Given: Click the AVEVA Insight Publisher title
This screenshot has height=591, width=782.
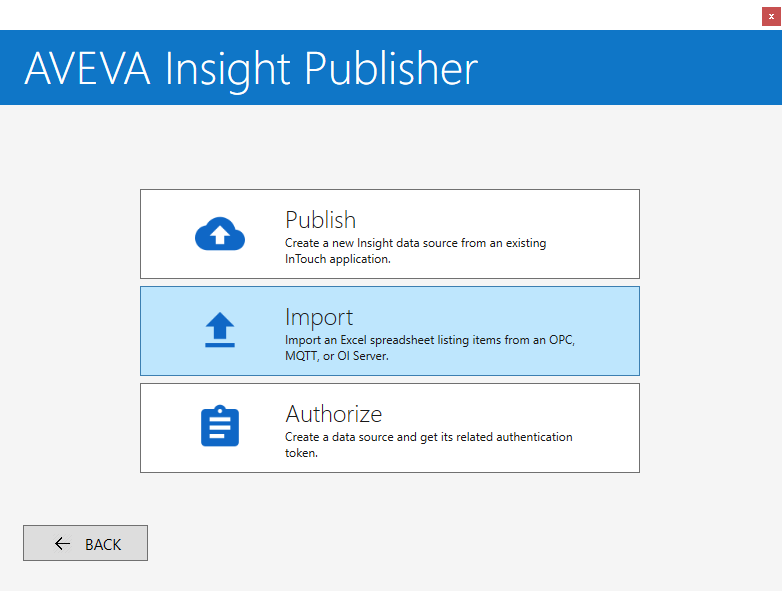Looking at the screenshot, I should (251, 69).
